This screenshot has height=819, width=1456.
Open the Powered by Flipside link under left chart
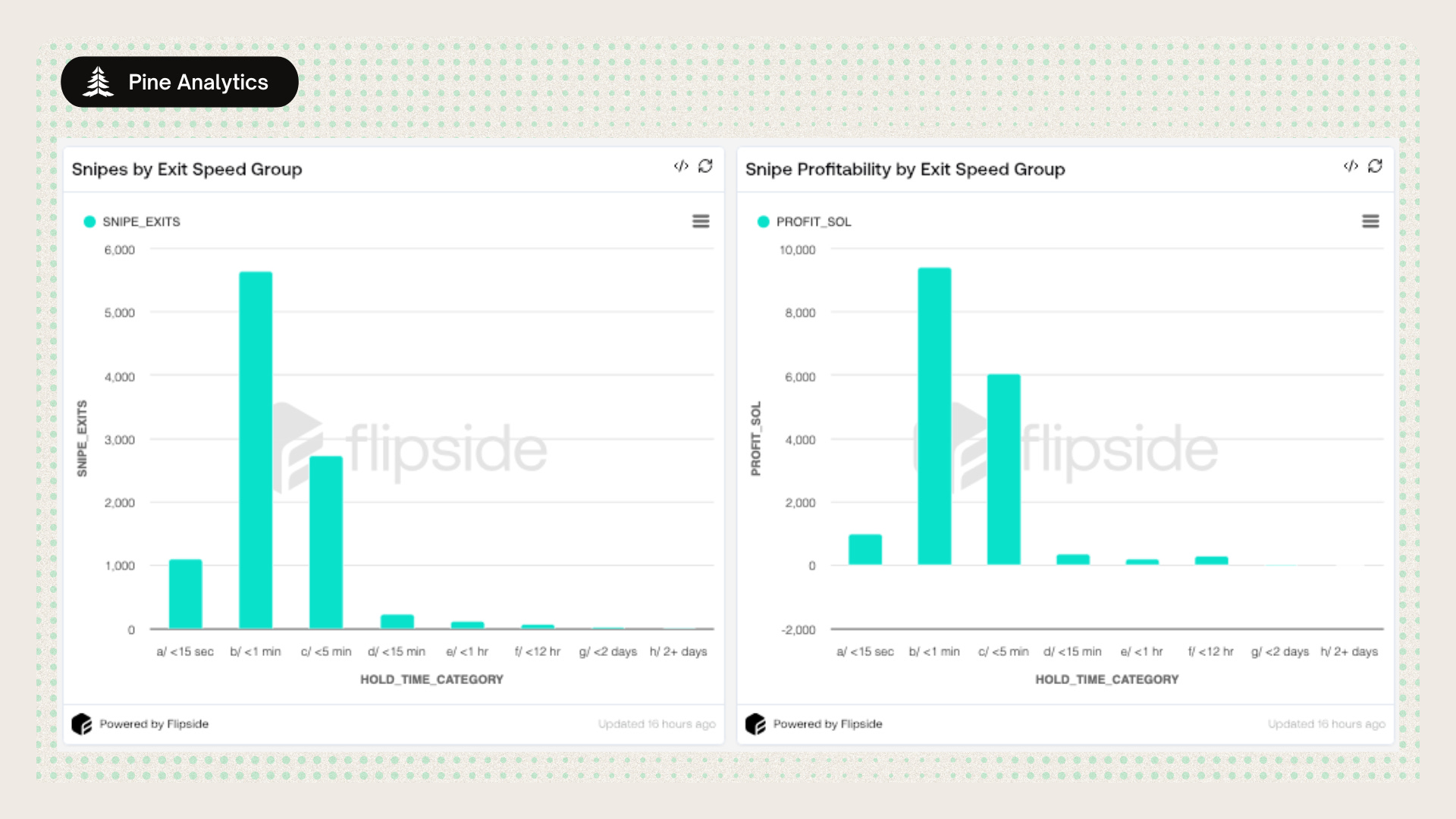[154, 724]
